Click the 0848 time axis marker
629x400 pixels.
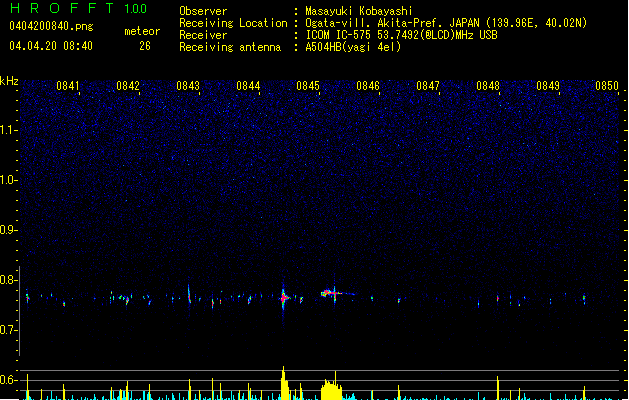(488, 86)
